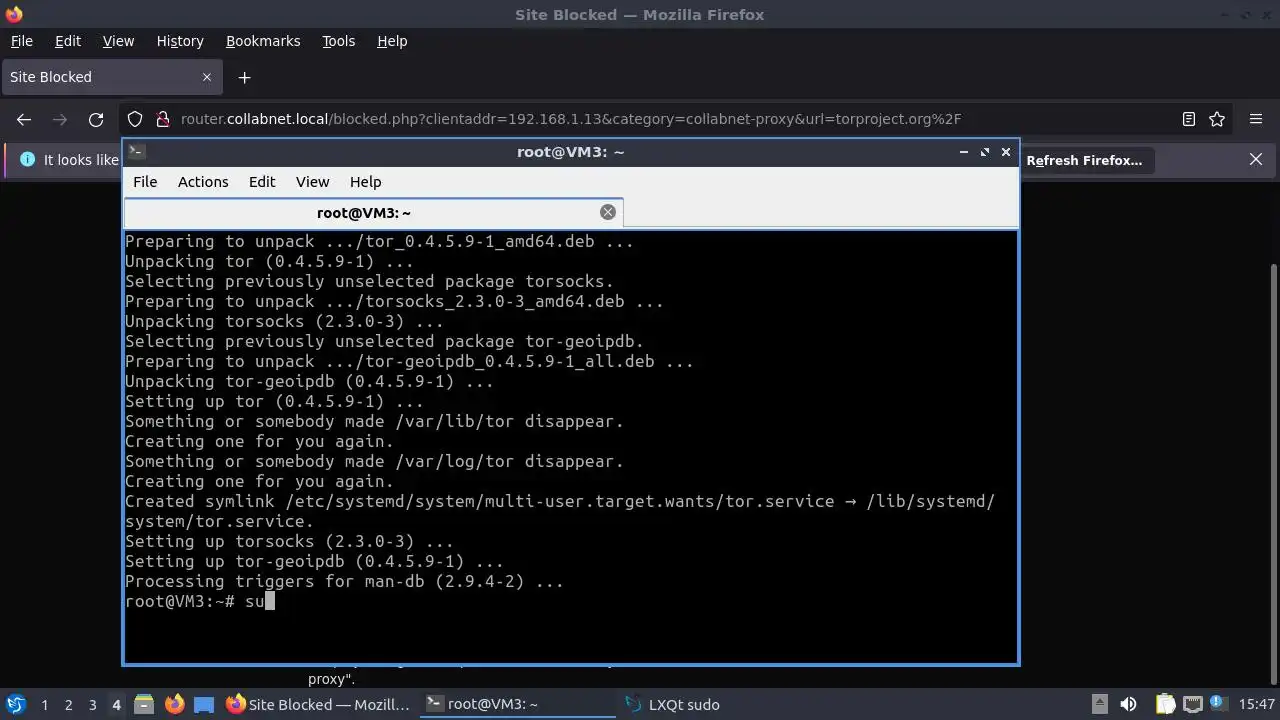The height and width of the screenshot is (720, 1280).
Task: Close the terminal window
Action: click(1006, 152)
